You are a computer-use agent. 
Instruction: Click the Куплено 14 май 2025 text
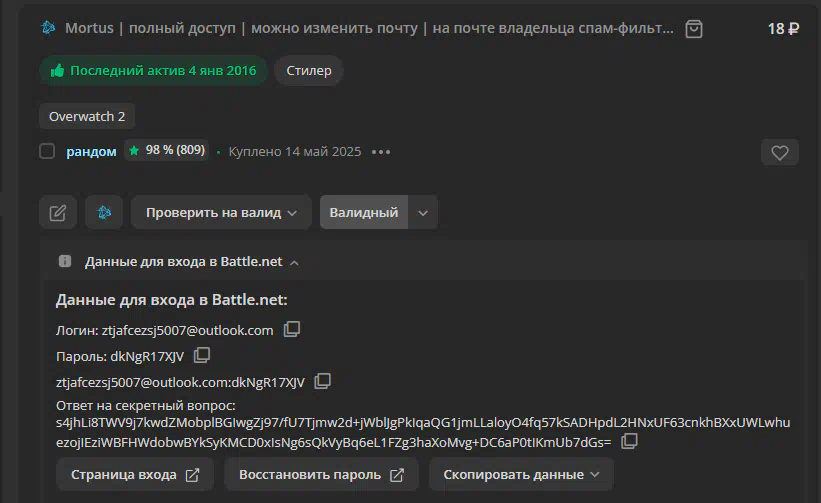point(295,152)
